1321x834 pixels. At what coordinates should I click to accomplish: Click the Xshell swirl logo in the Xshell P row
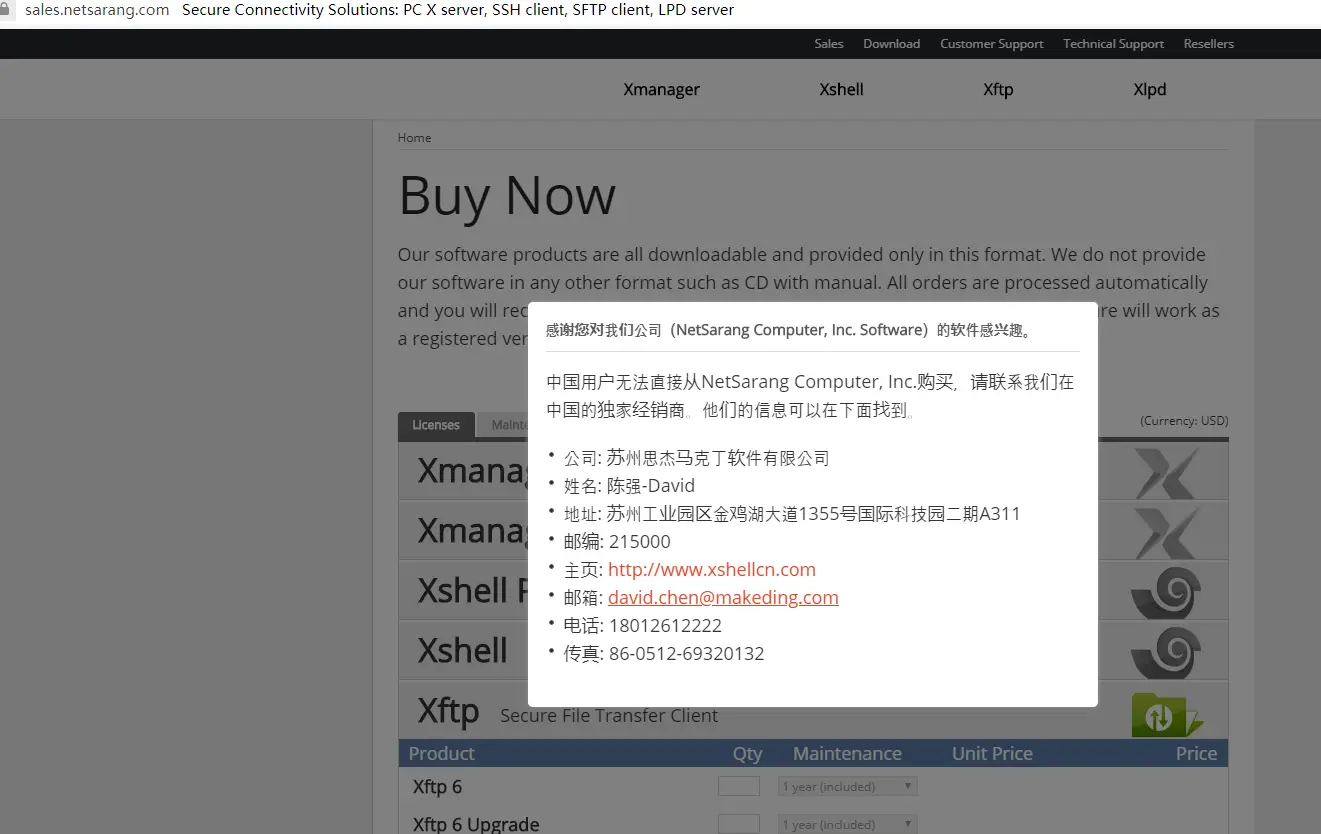pos(1166,591)
